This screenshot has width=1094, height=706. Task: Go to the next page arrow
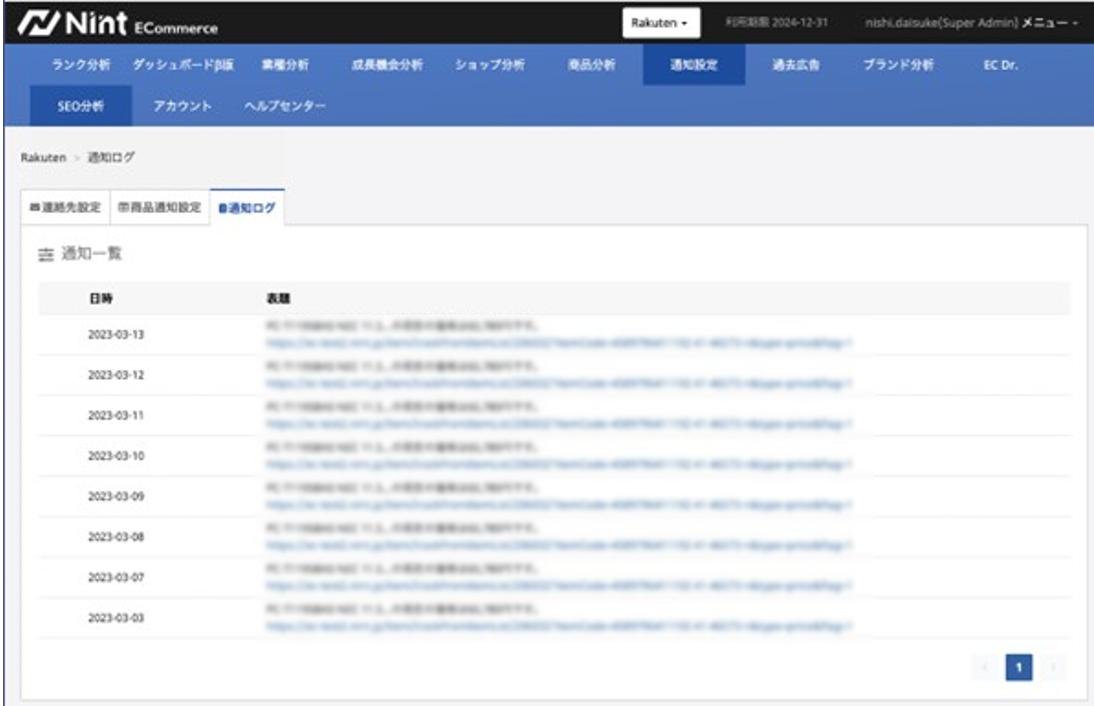click(1053, 666)
